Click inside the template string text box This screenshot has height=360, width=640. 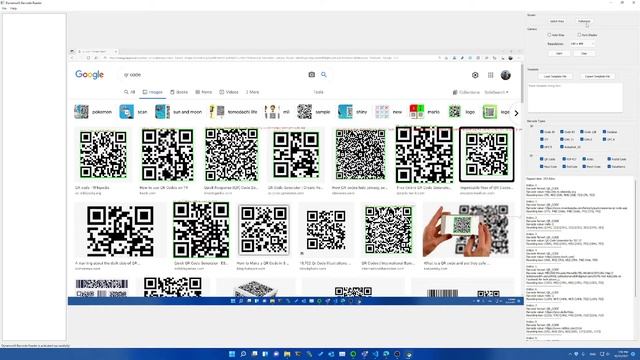coord(575,98)
